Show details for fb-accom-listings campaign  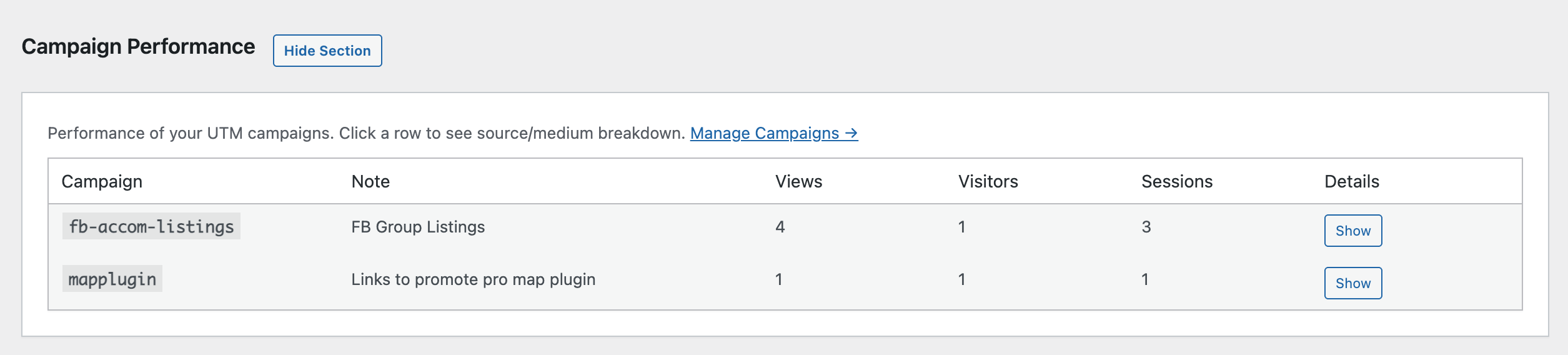tap(1352, 231)
